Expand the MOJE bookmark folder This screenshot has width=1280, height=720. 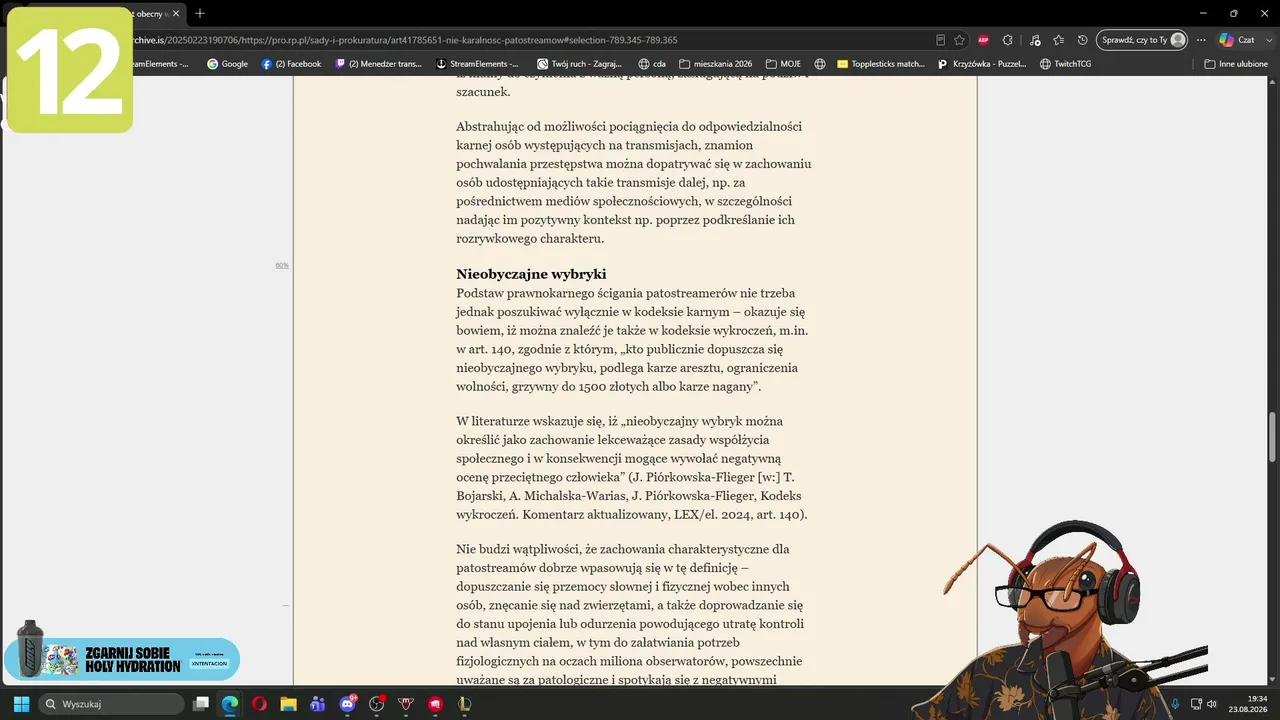(783, 64)
